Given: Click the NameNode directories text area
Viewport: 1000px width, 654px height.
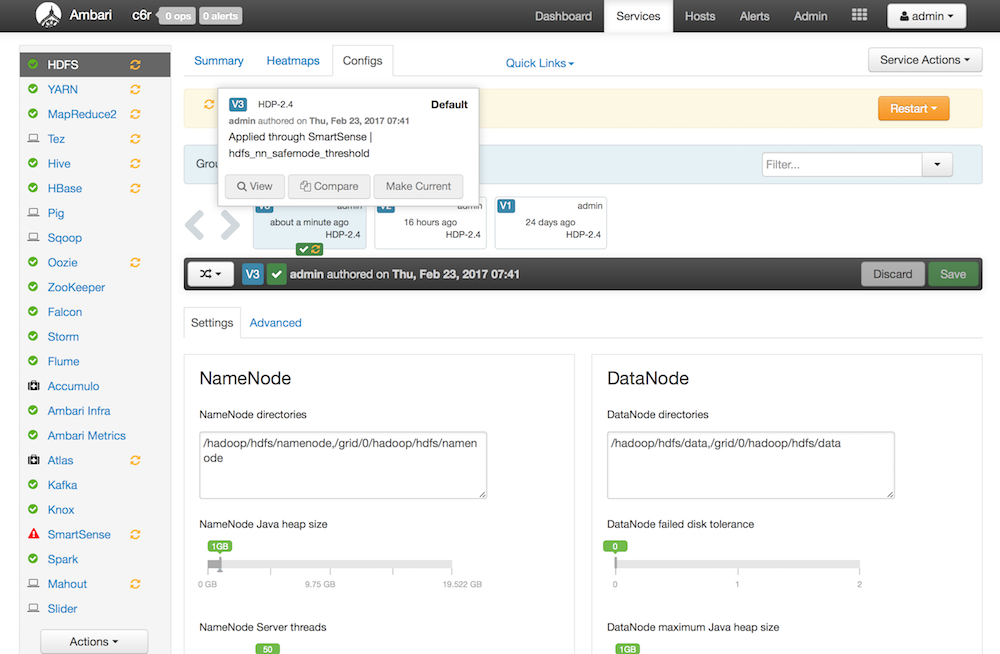Looking at the screenshot, I should pyautogui.click(x=343, y=465).
